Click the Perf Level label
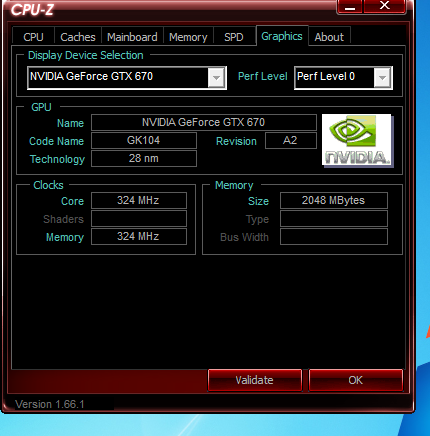The height and width of the screenshot is (436, 430). coord(263,76)
